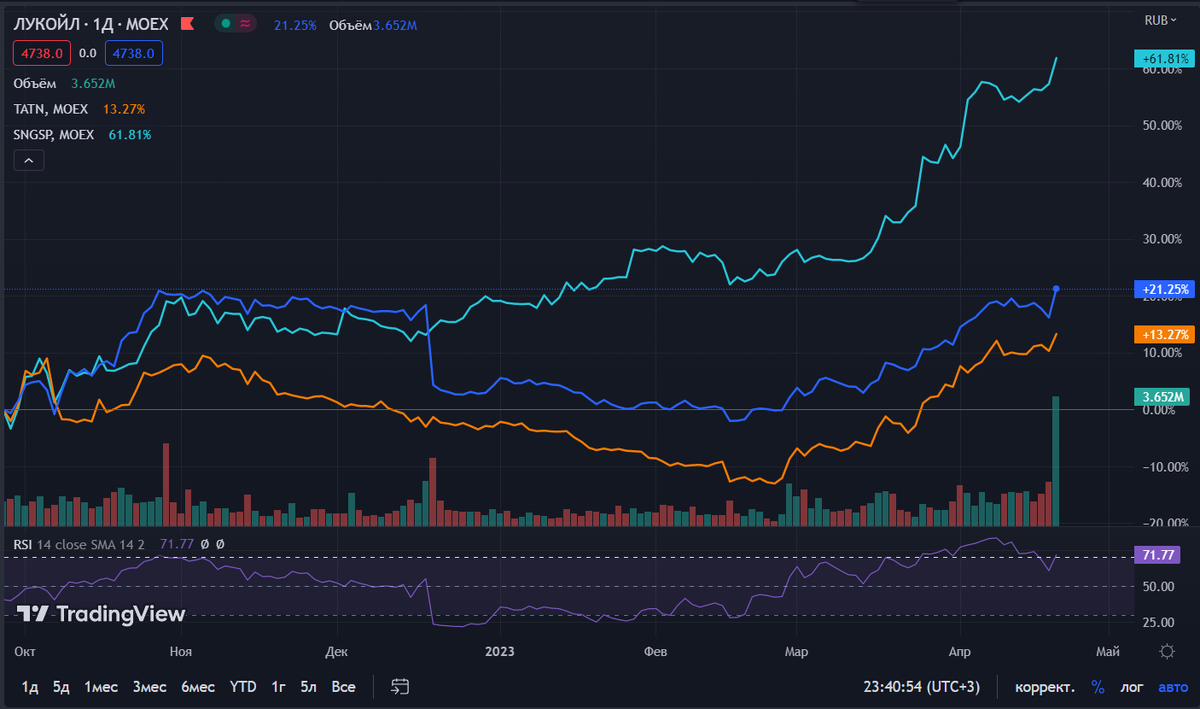This screenshot has width=1200, height=709.
Task: Select the 3мес time range
Action: coord(149,687)
